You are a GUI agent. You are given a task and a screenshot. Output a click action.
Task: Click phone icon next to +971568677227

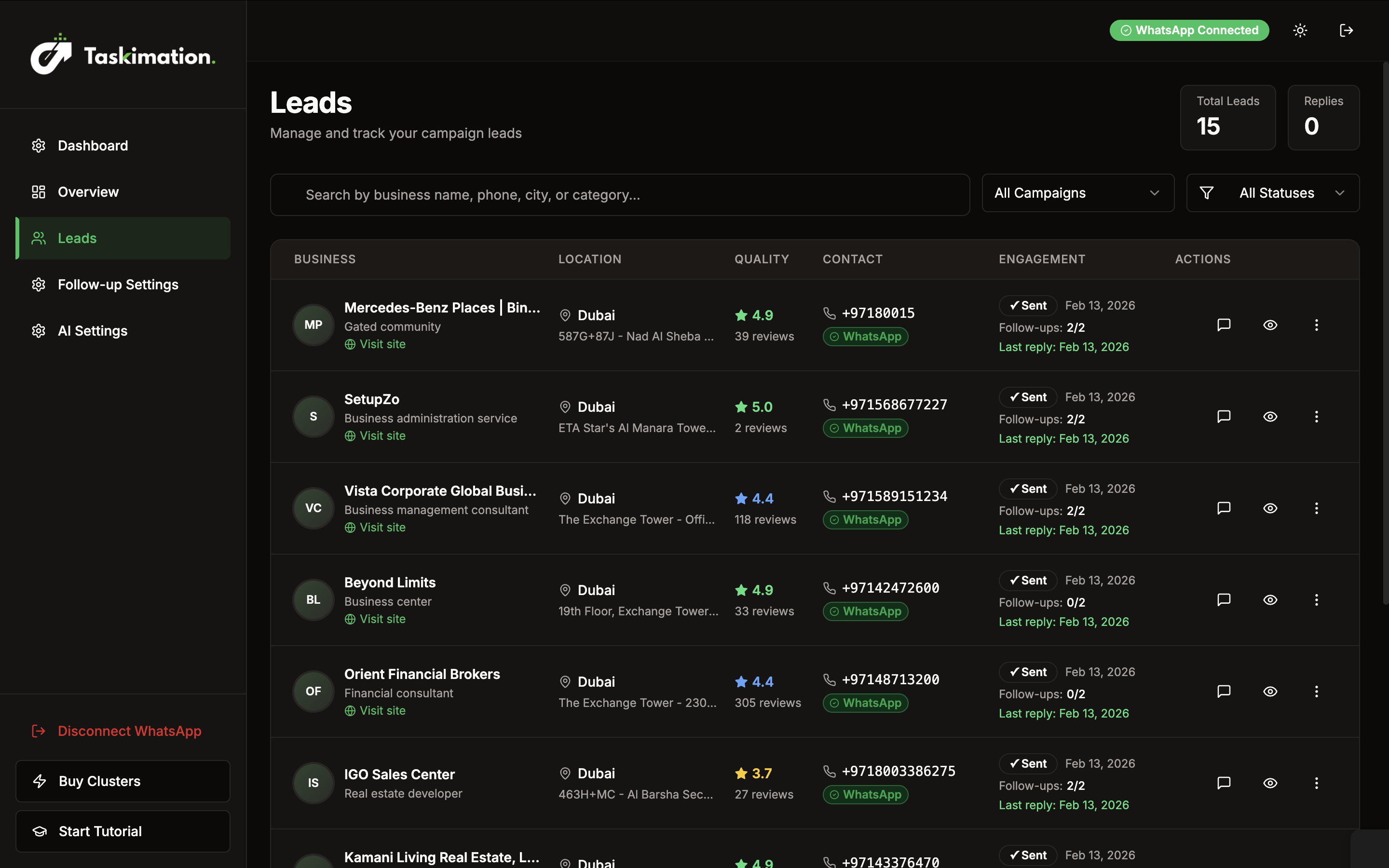coord(830,405)
